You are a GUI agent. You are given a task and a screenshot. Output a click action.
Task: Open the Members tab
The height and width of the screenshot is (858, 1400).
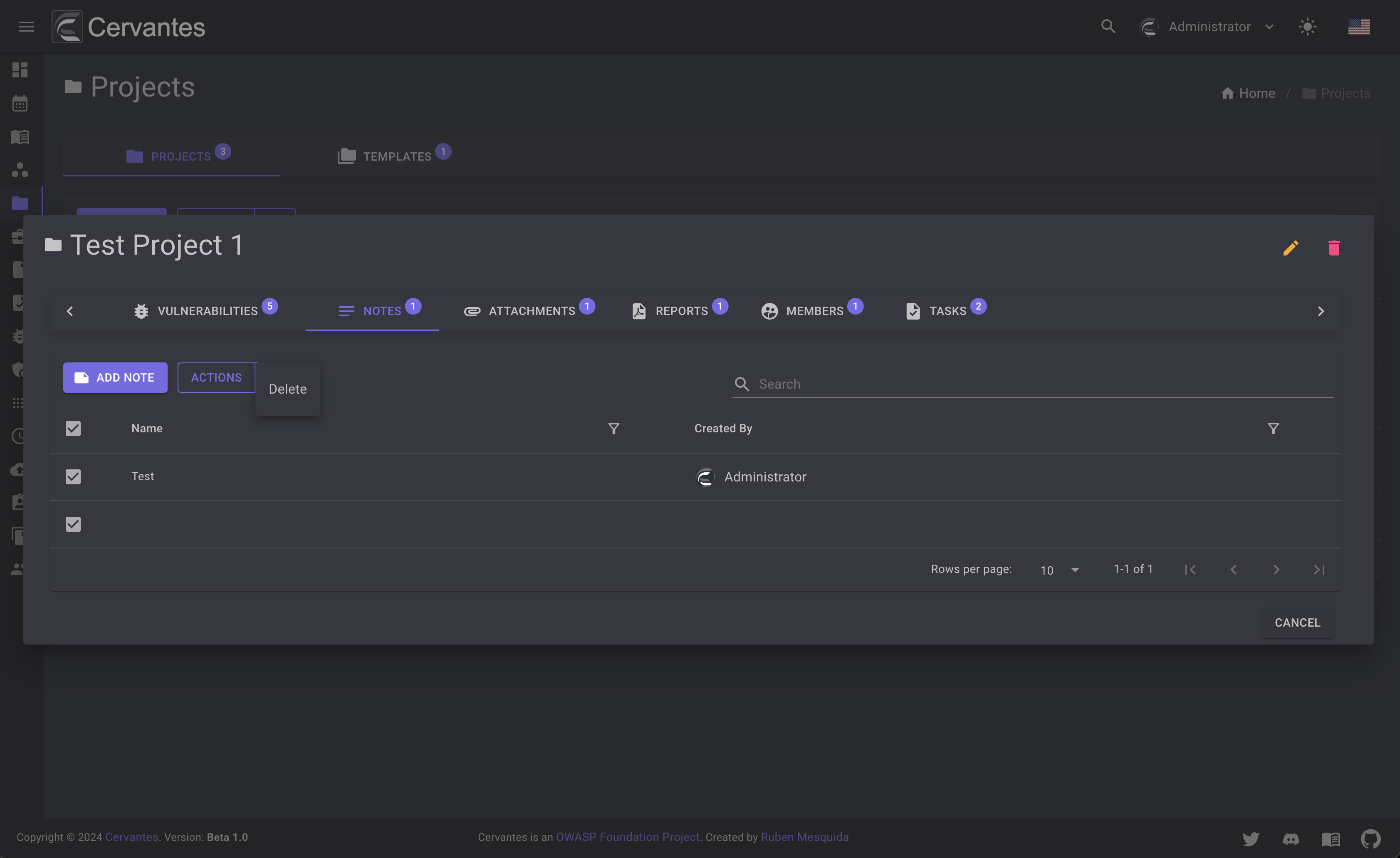click(812, 310)
